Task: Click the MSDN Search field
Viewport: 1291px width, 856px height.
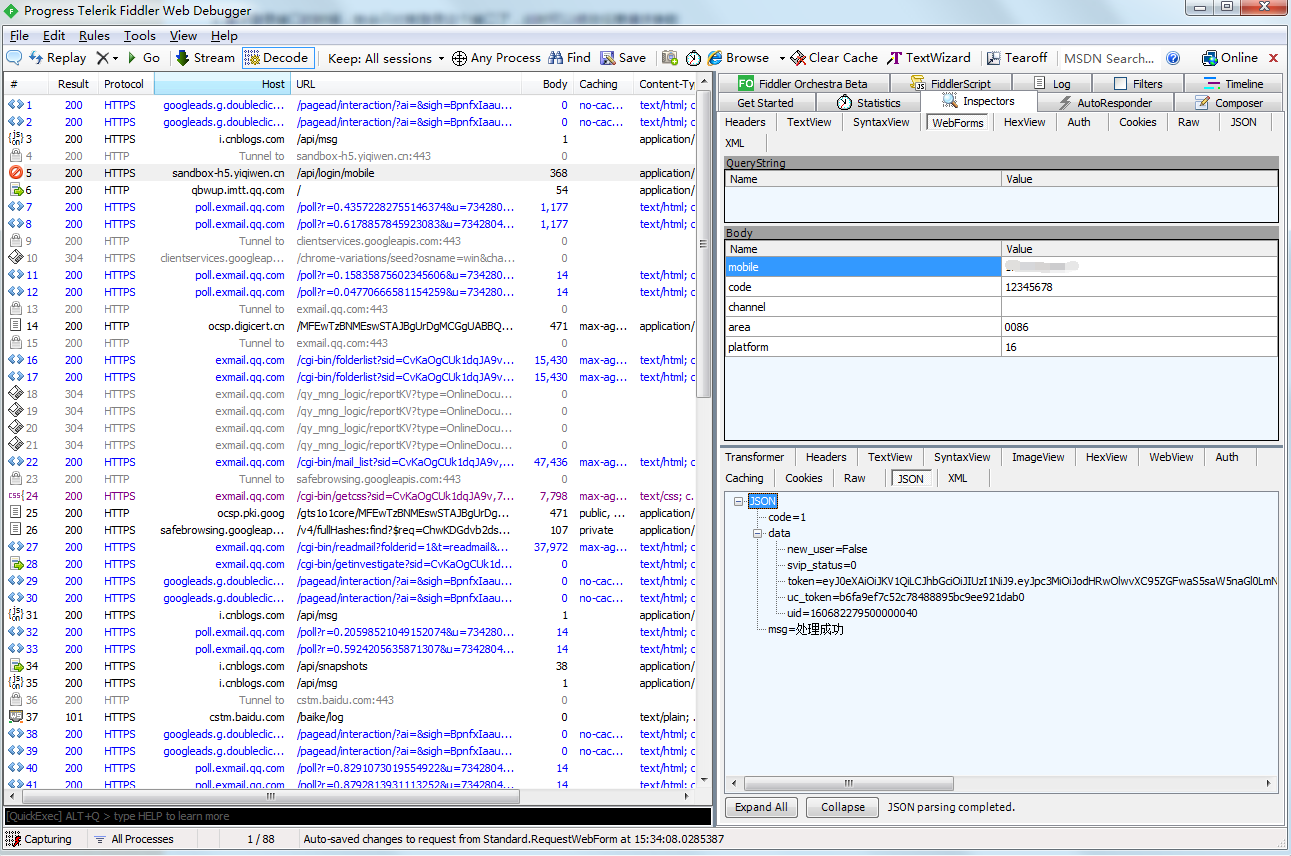Action: click(x=1109, y=58)
